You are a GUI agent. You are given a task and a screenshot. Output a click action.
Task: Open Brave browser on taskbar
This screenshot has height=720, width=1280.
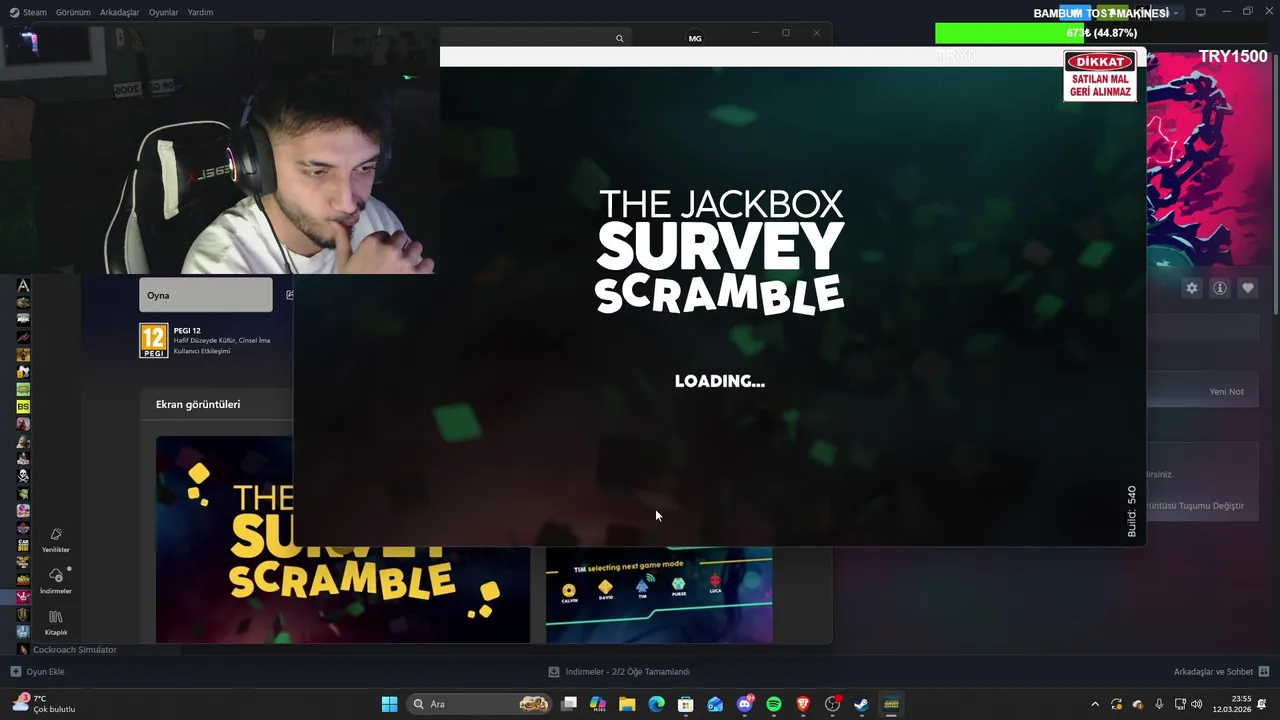pos(803,704)
